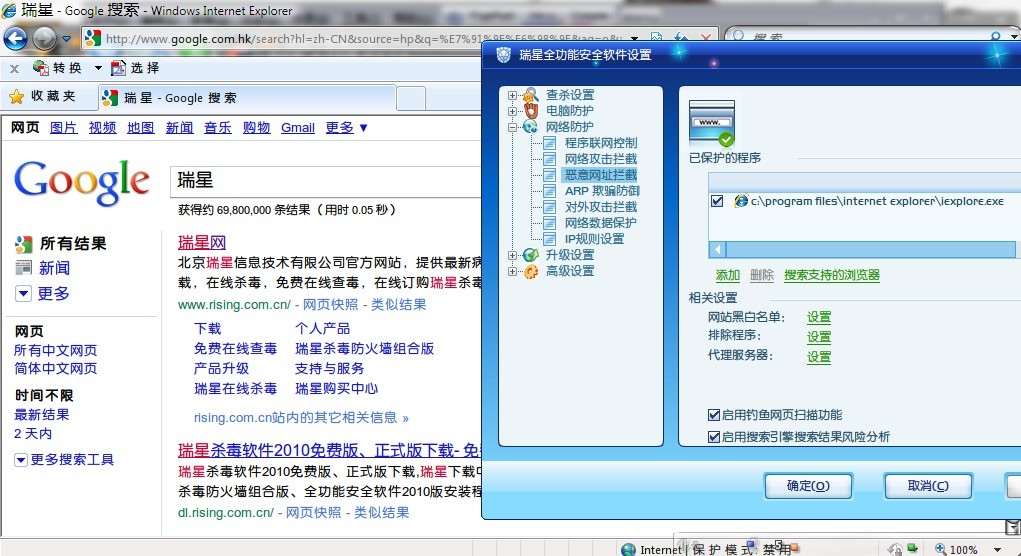
Task: Click the protected programs list left-scroll arrow
Action: (x=718, y=249)
